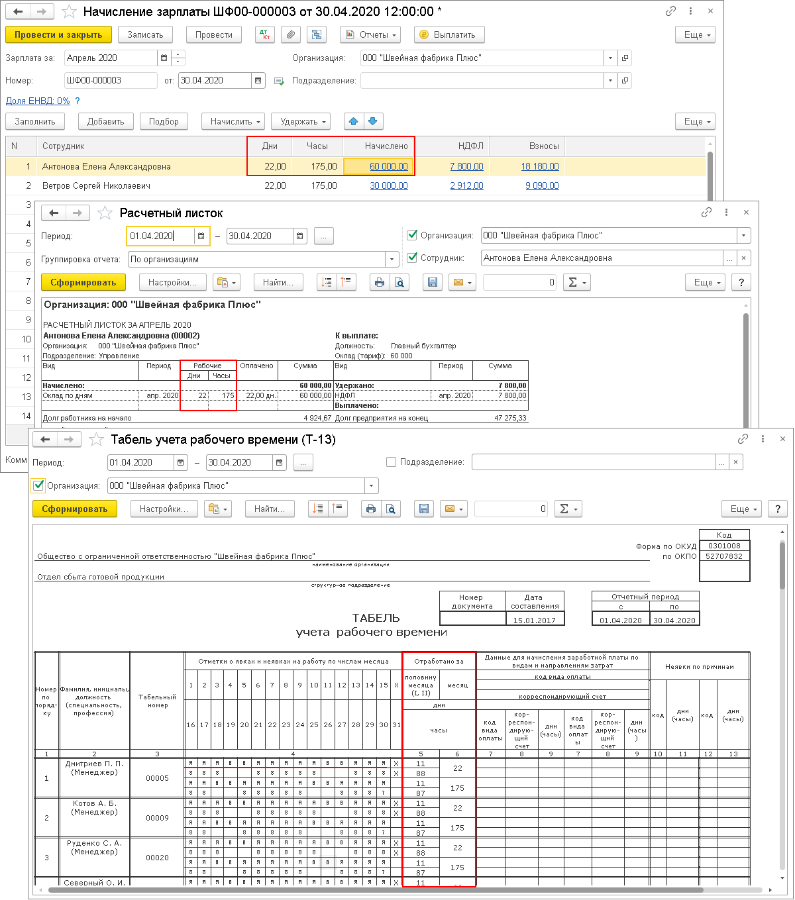
Task: Open Доля ЕНВД: 0% link
Action: point(38,101)
